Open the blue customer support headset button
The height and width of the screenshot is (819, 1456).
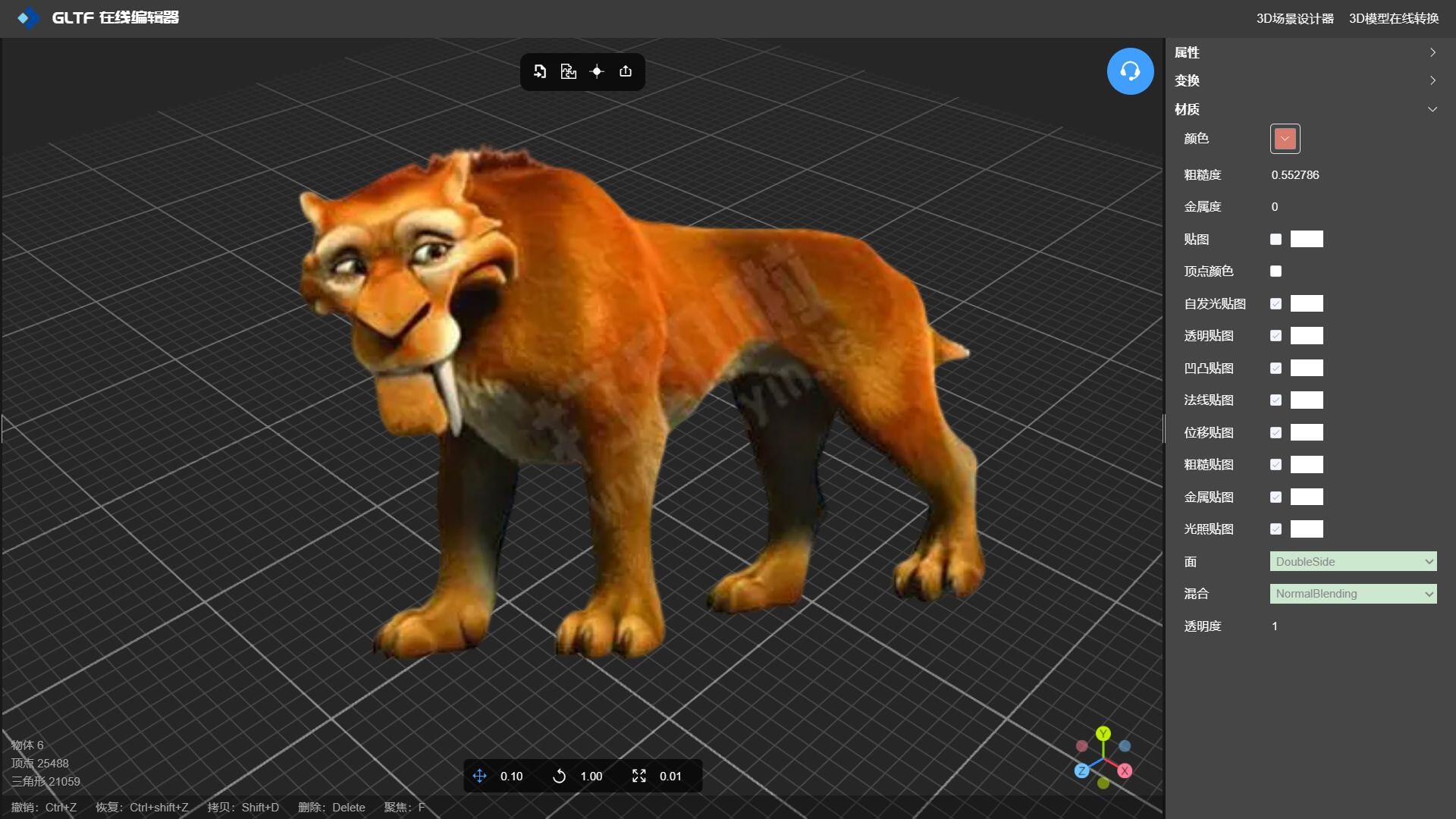(x=1130, y=71)
